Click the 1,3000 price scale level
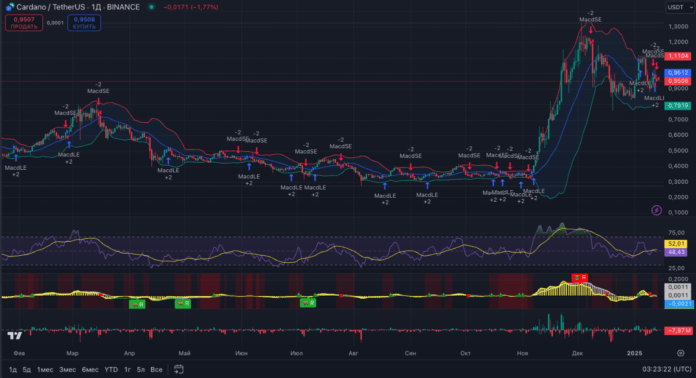The height and width of the screenshot is (378, 696). (678, 27)
